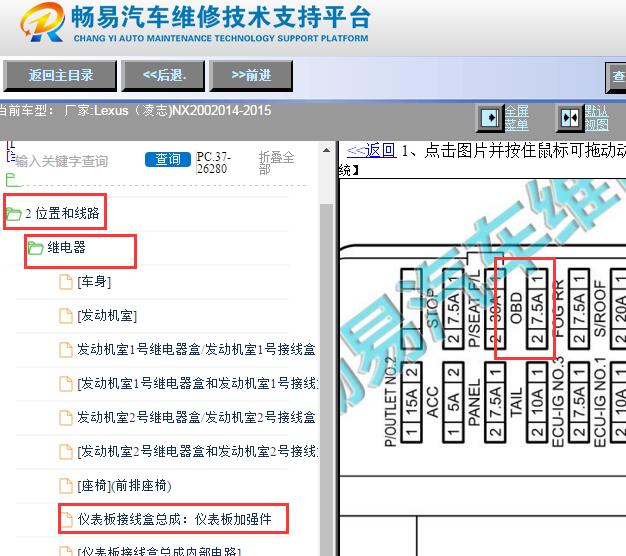626x556 pixels.
Task: Click the ECU-IG NO.3 fuse label
Action: pos(558,402)
